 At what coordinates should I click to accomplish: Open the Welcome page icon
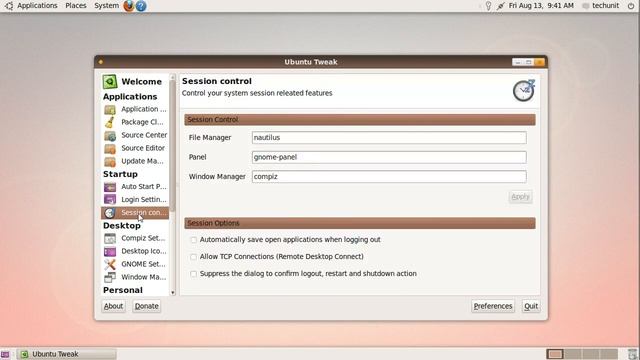point(110,82)
